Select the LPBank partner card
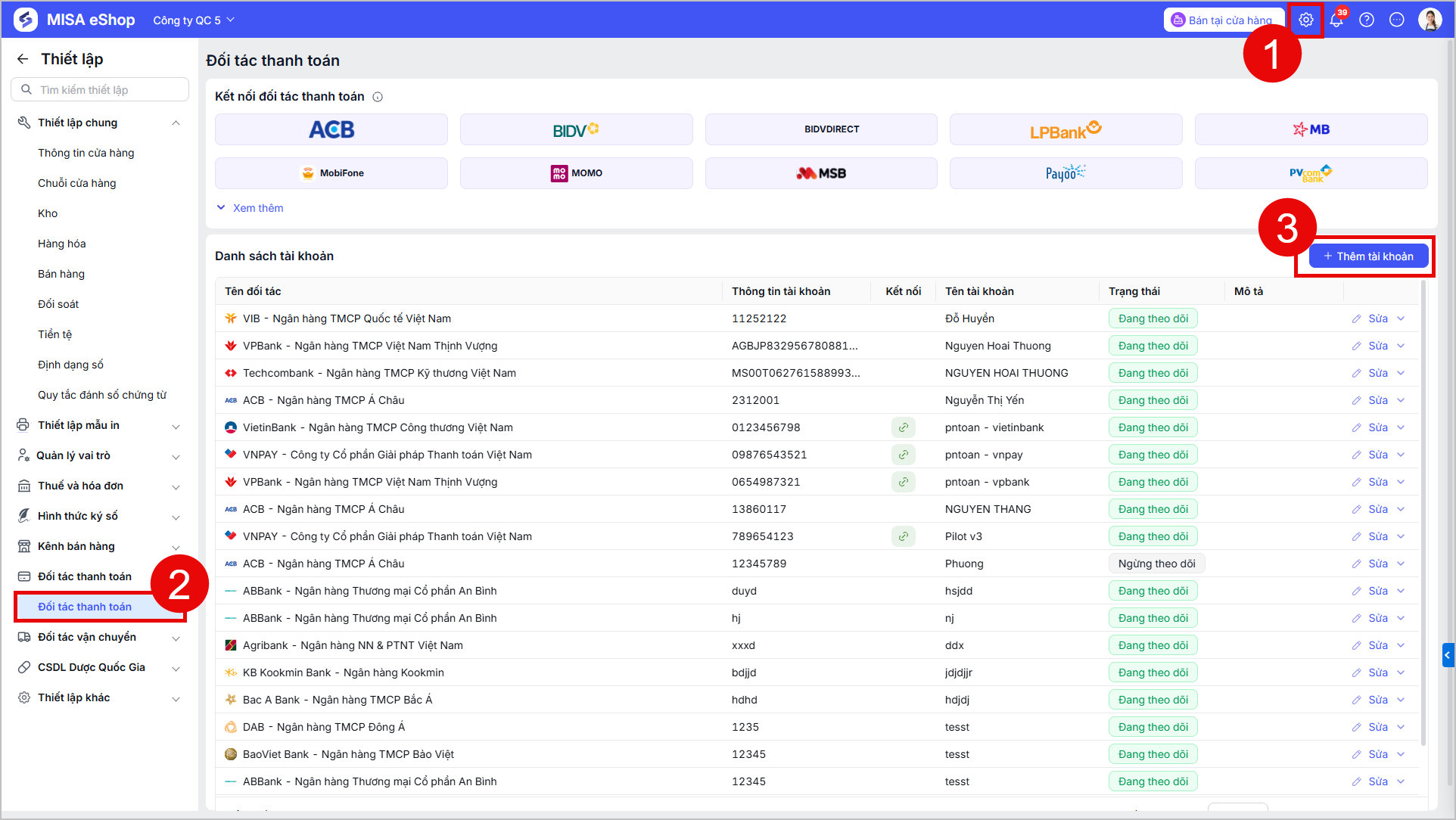Screen dimensions: 1456x820 [x=1066, y=129]
